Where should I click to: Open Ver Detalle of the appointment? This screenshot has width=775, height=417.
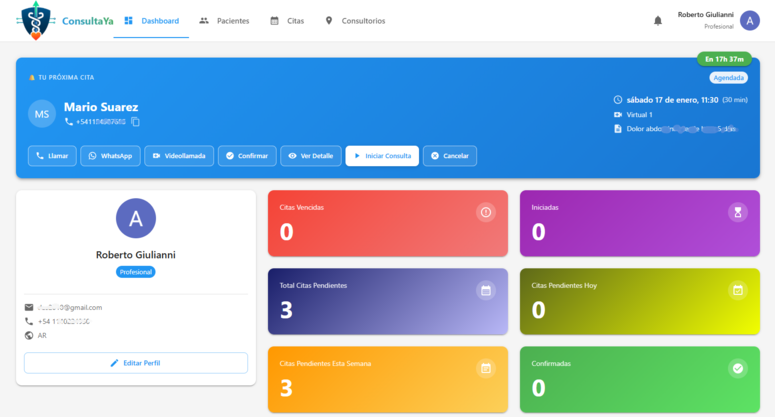(x=311, y=156)
